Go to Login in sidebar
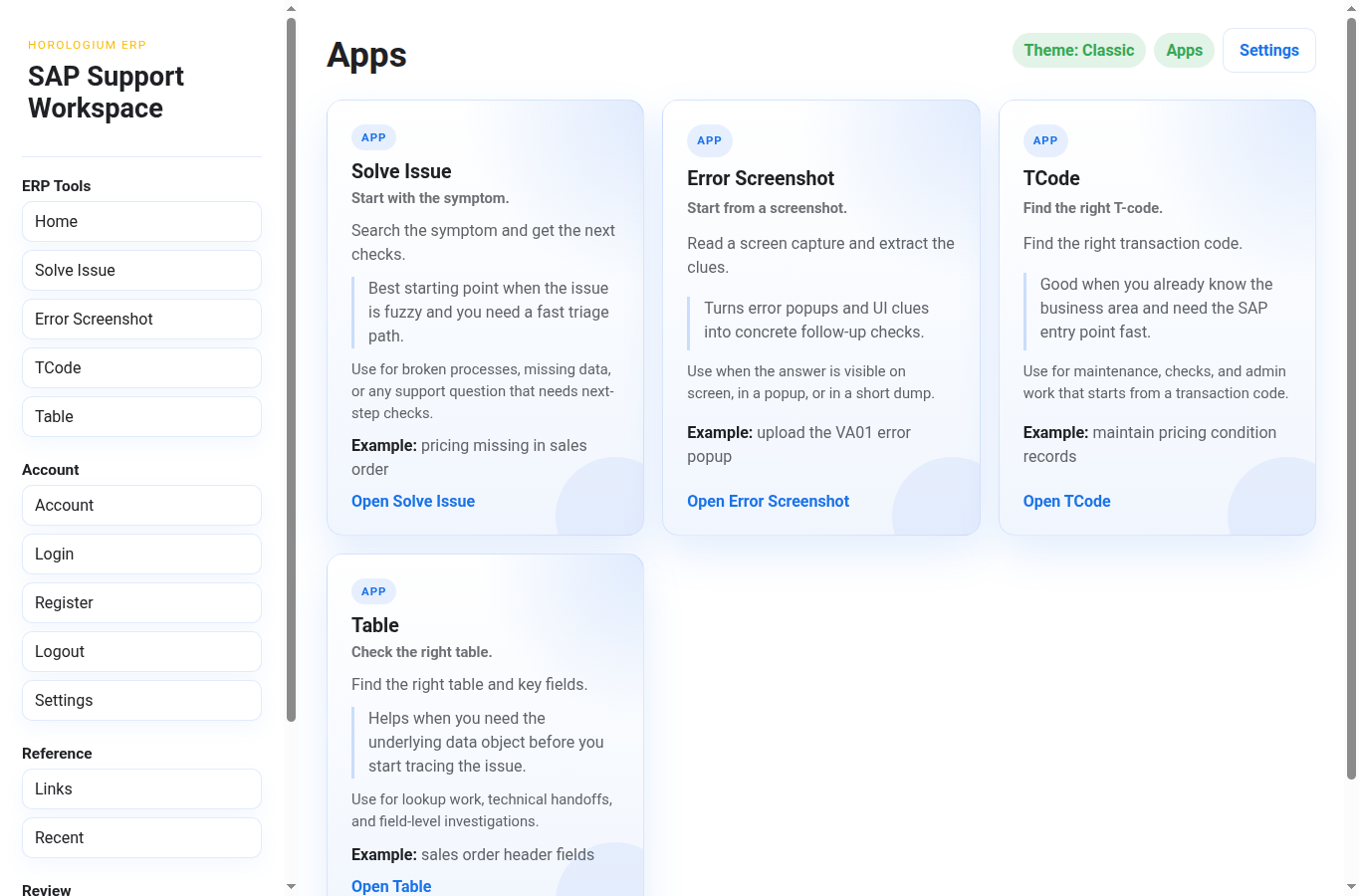1359x896 pixels. tap(141, 554)
